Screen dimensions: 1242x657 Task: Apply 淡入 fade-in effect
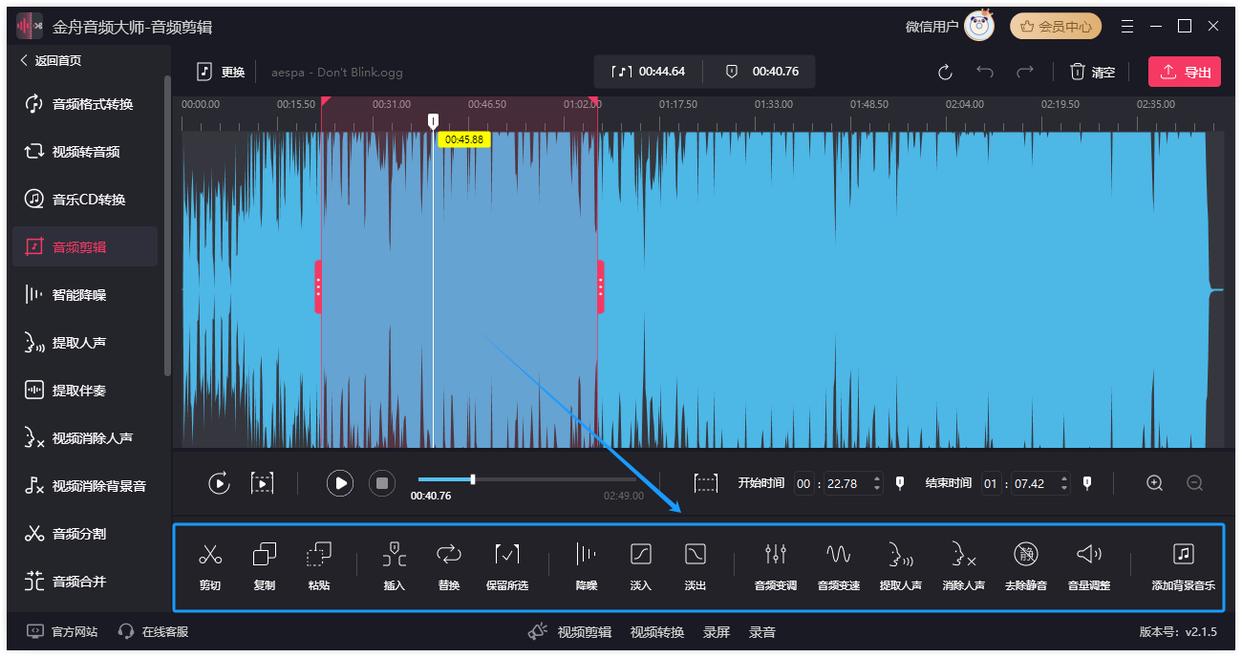[641, 555]
